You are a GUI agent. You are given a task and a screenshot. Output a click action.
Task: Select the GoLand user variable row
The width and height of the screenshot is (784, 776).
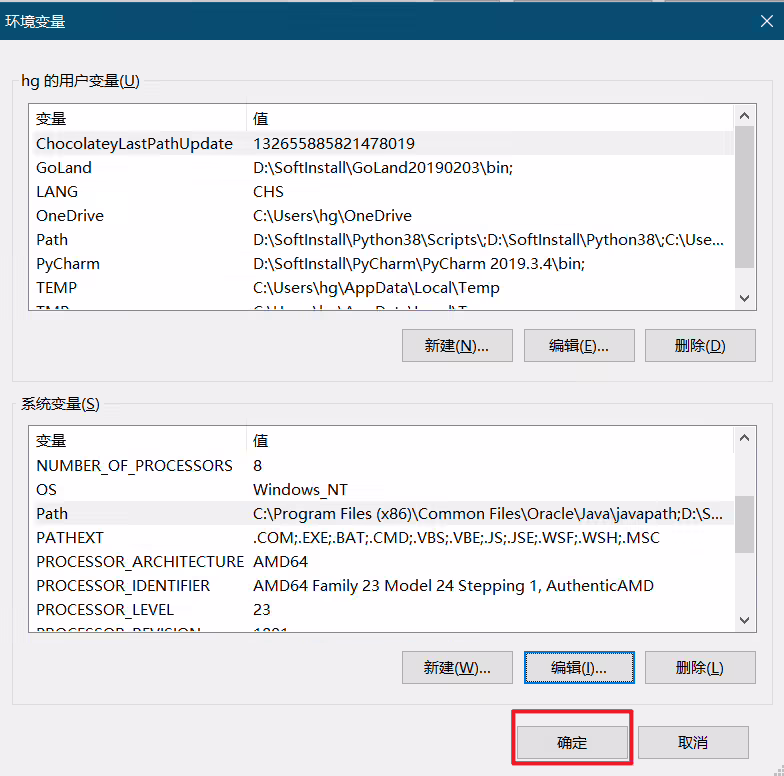pos(382,168)
